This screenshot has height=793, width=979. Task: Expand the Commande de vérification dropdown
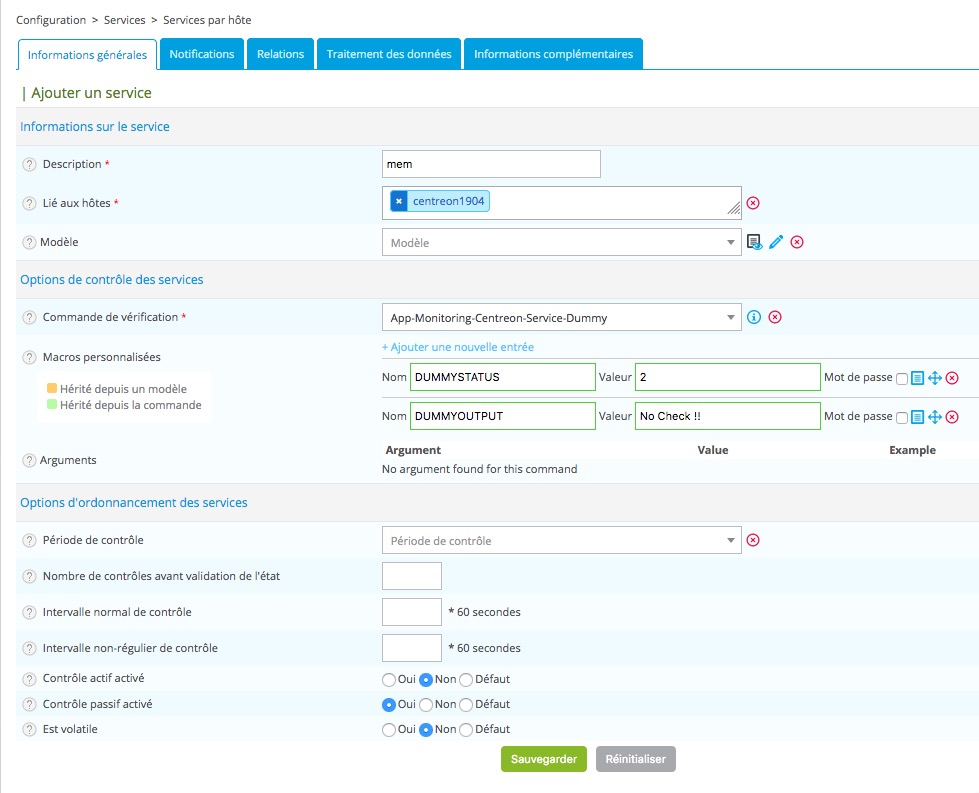(x=561, y=317)
